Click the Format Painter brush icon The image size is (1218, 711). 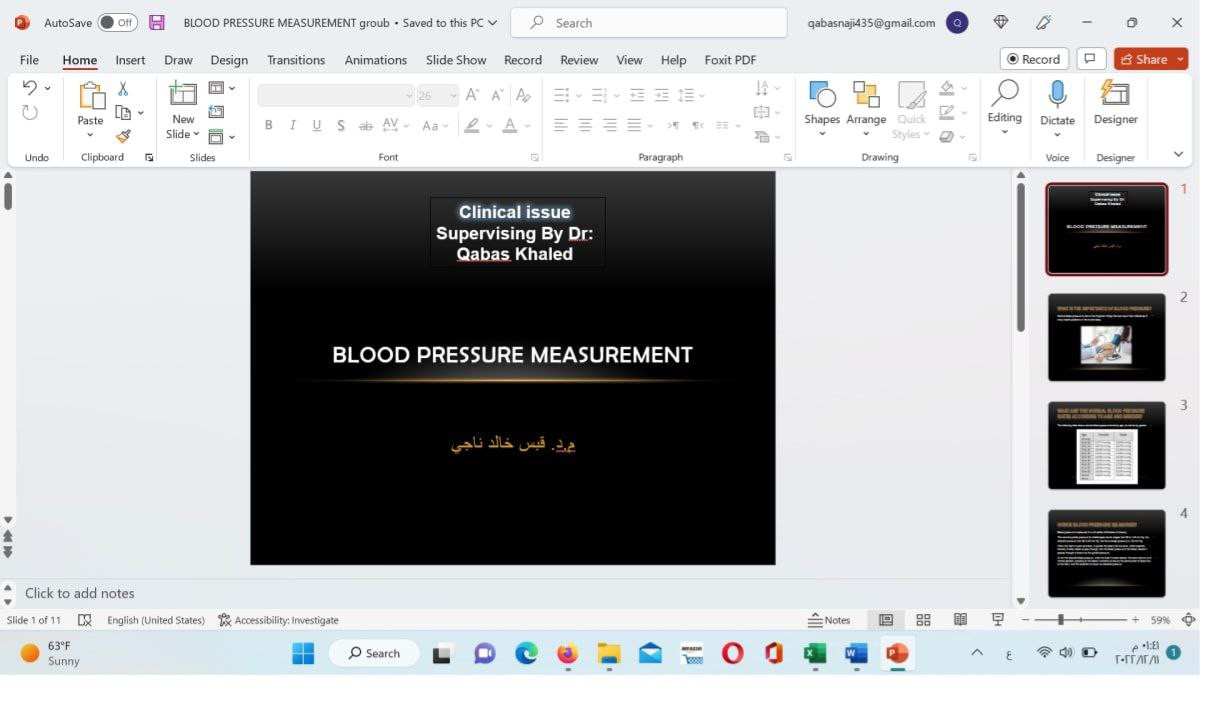[123, 136]
